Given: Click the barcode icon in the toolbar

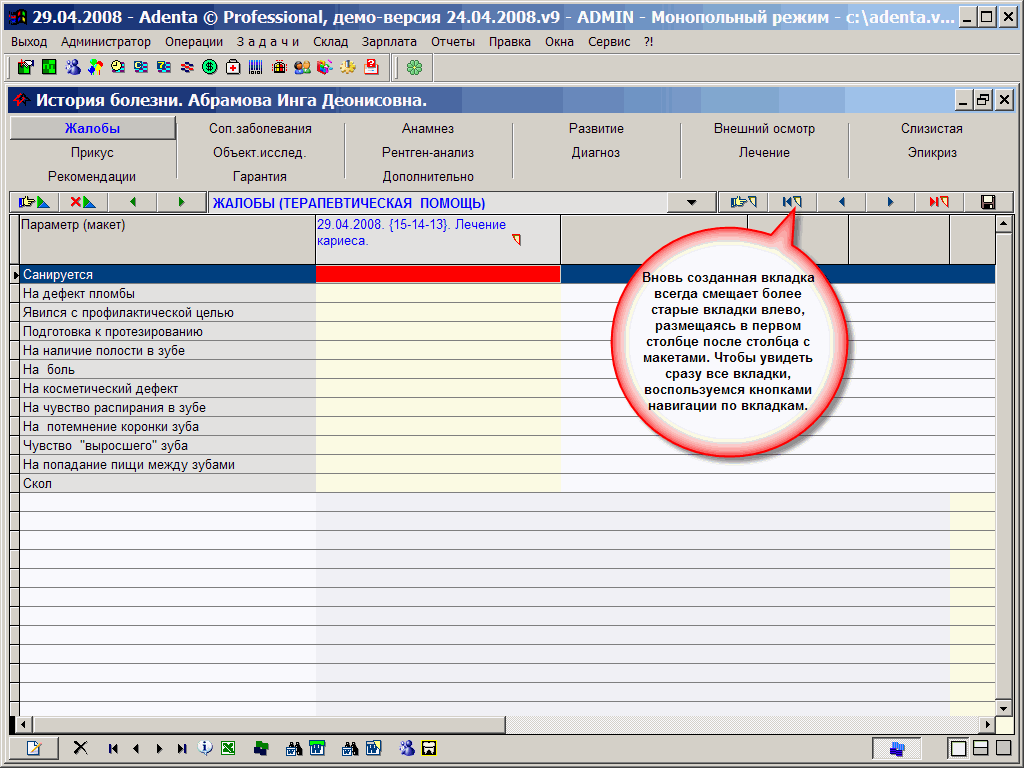Looking at the screenshot, I should coord(256,67).
